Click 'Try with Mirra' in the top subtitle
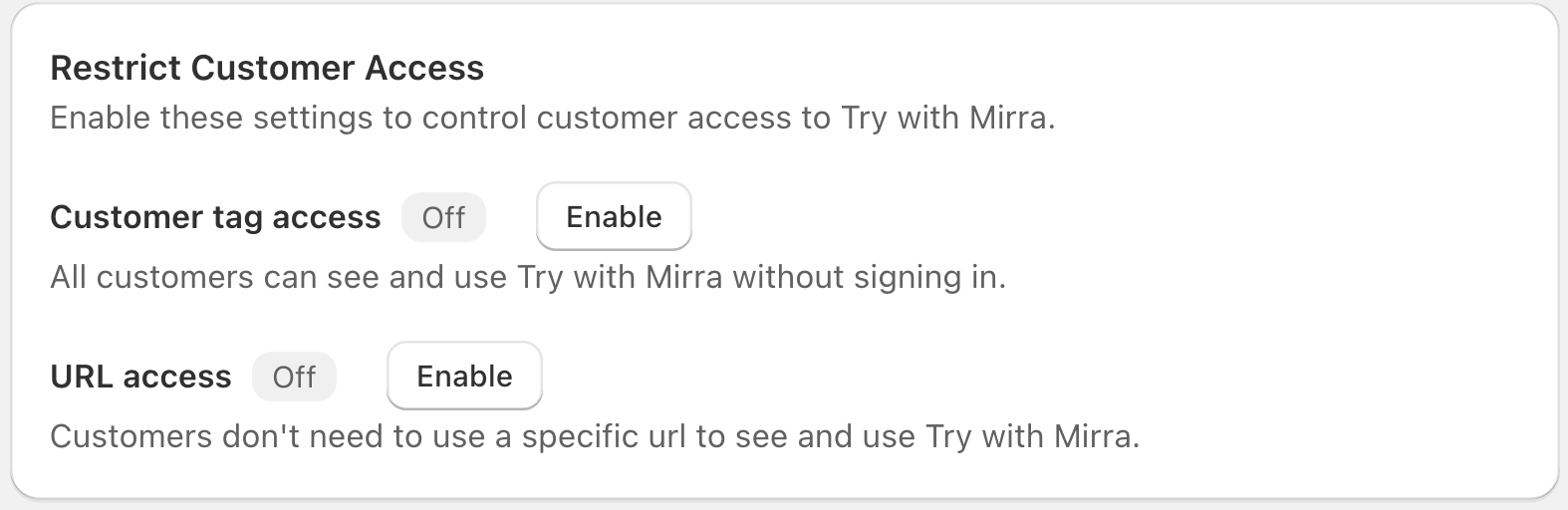1568x510 pixels. (945, 119)
